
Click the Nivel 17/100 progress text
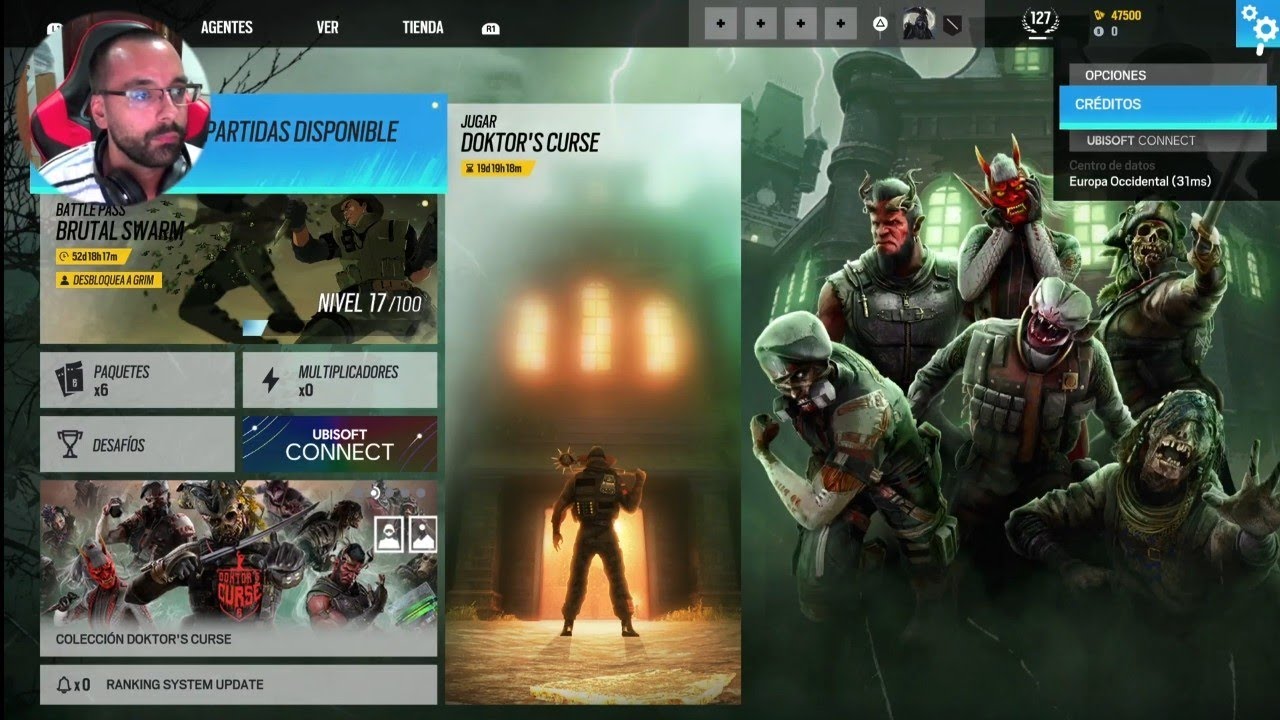(370, 302)
